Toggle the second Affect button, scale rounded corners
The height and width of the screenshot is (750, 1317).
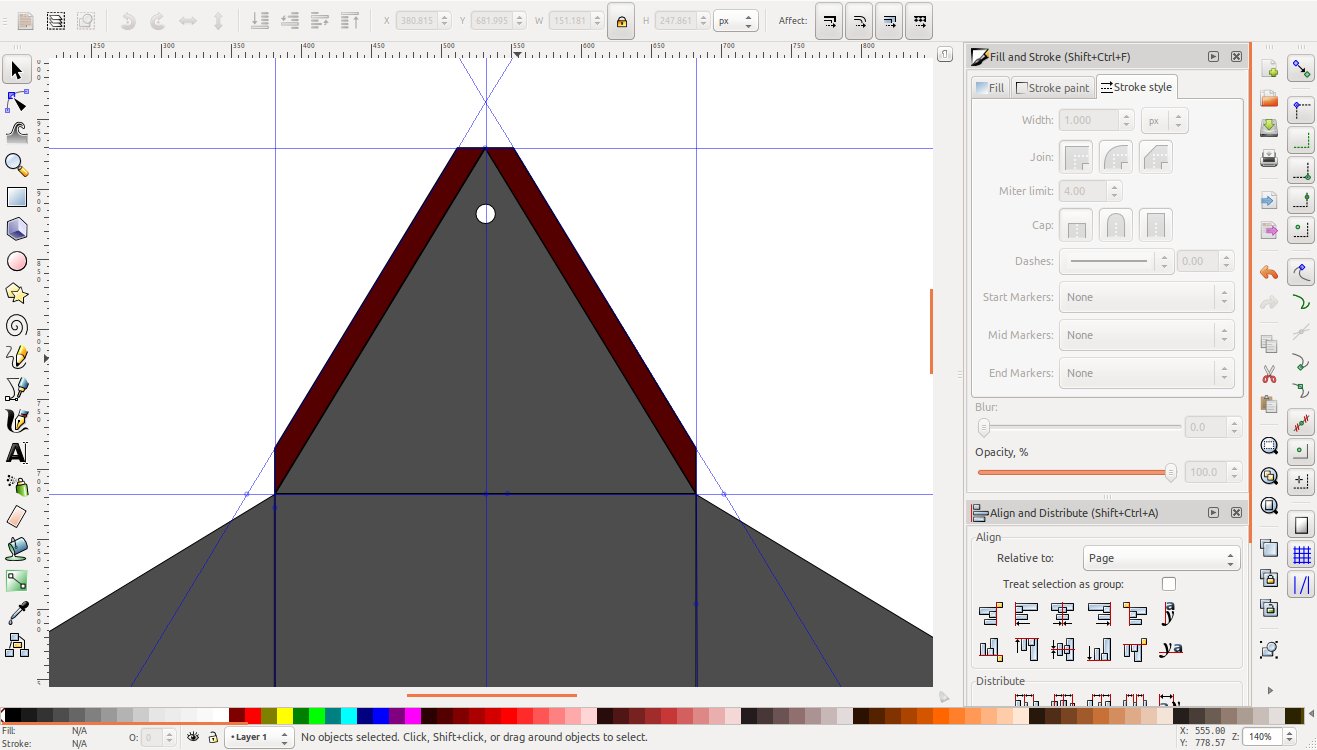(x=859, y=21)
